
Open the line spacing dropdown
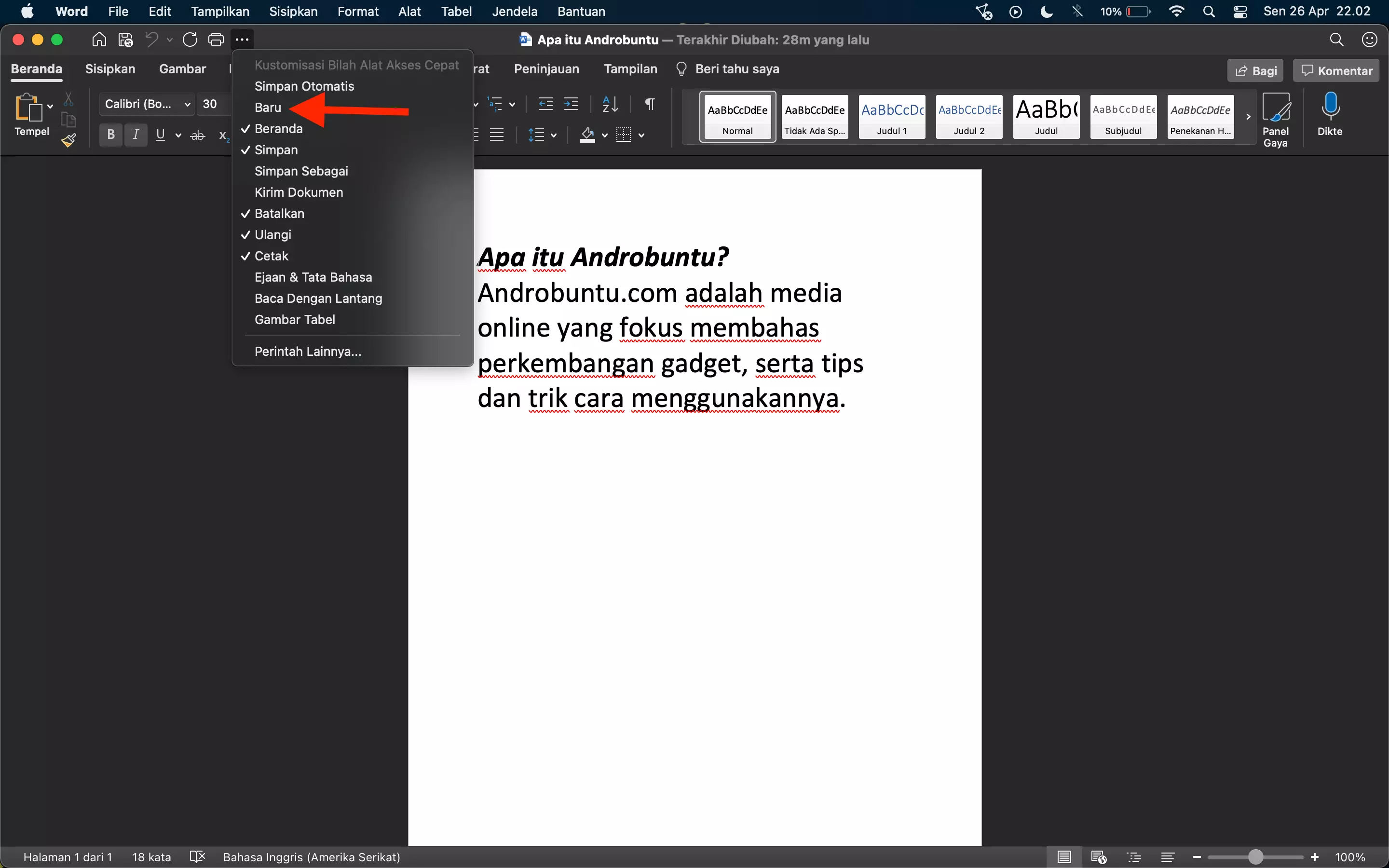pyautogui.click(x=553, y=135)
